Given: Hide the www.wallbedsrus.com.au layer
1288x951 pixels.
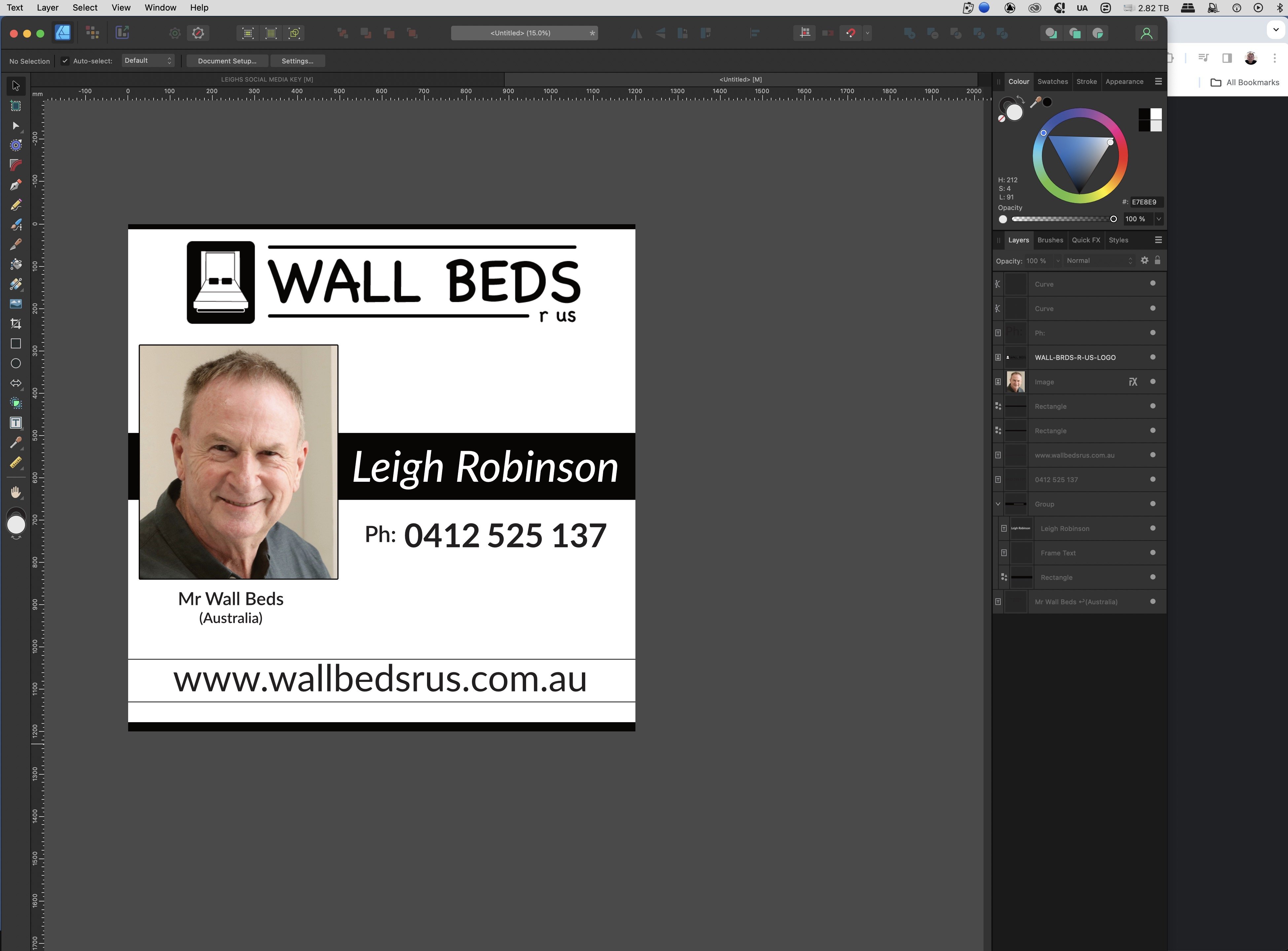Looking at the screenshot, I should click(1153, 455).
